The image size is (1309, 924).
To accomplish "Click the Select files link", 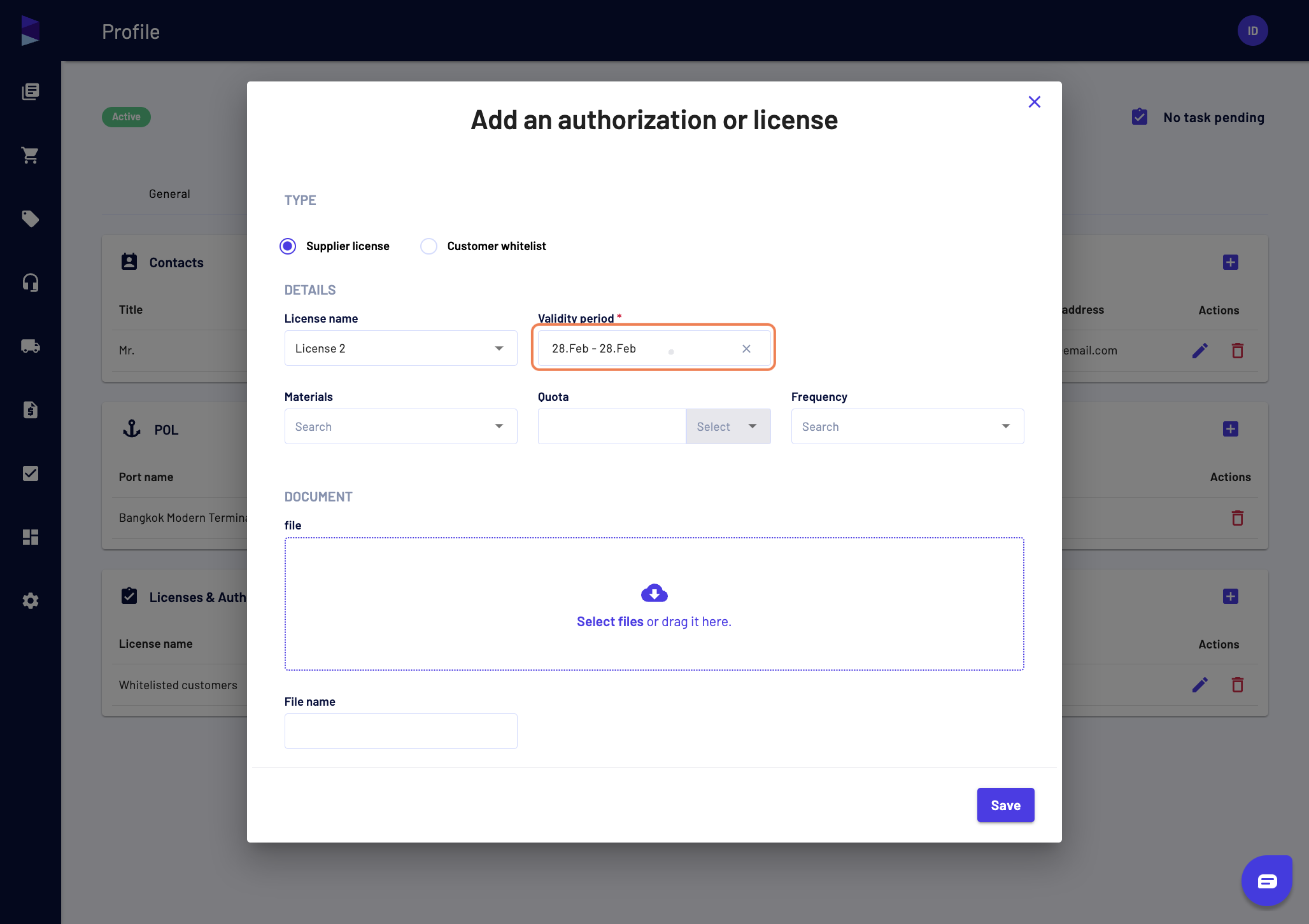I will coord(610,622).
